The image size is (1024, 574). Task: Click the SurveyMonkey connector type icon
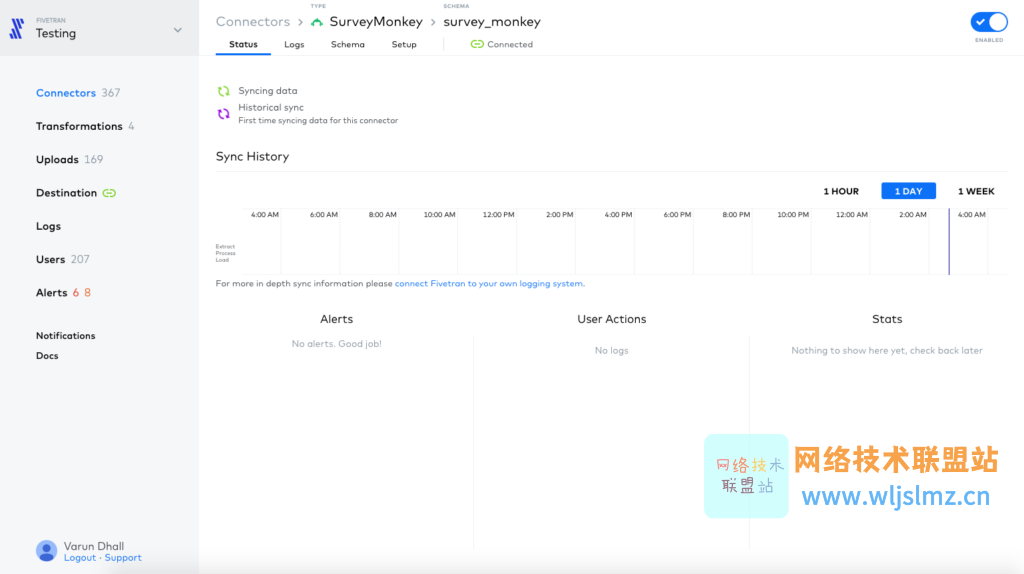[317, 22]
